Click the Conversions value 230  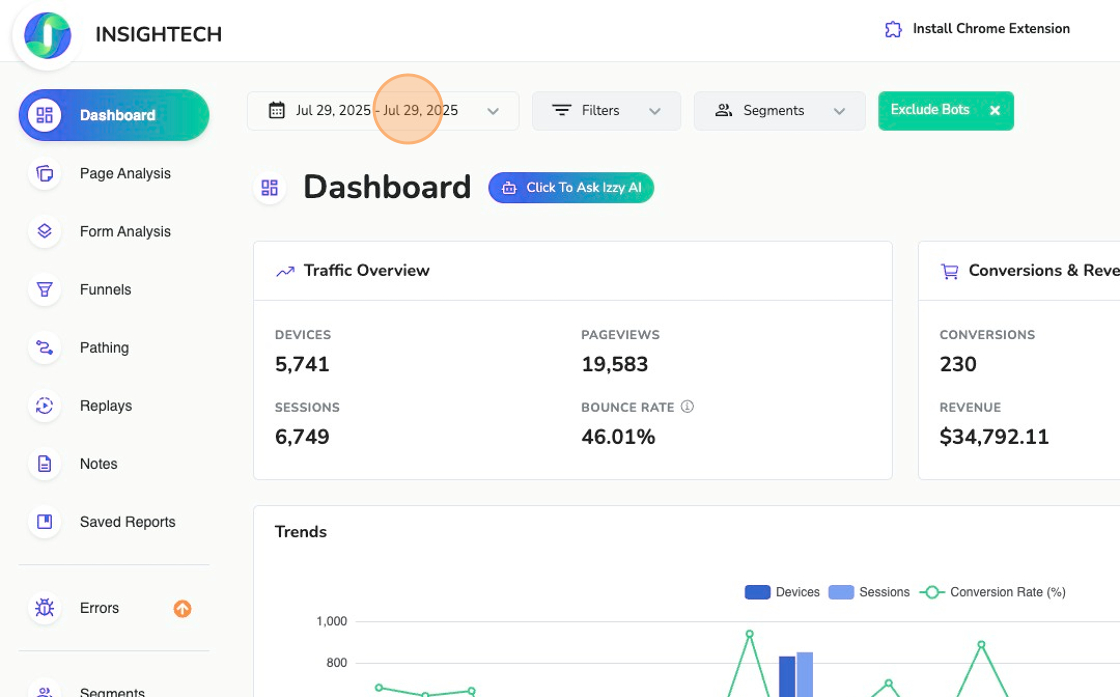click(958, 364)
